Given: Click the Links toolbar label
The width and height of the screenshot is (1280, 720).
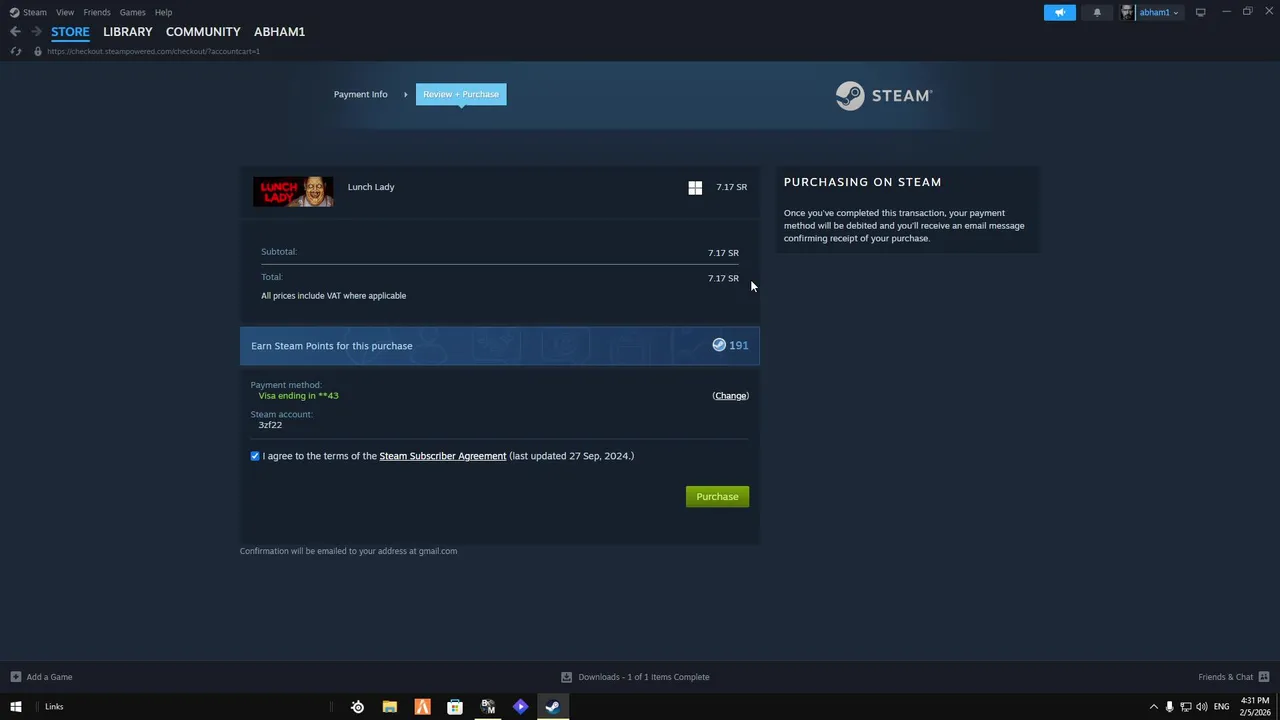Looking at the screenshot, I should 54,707.
